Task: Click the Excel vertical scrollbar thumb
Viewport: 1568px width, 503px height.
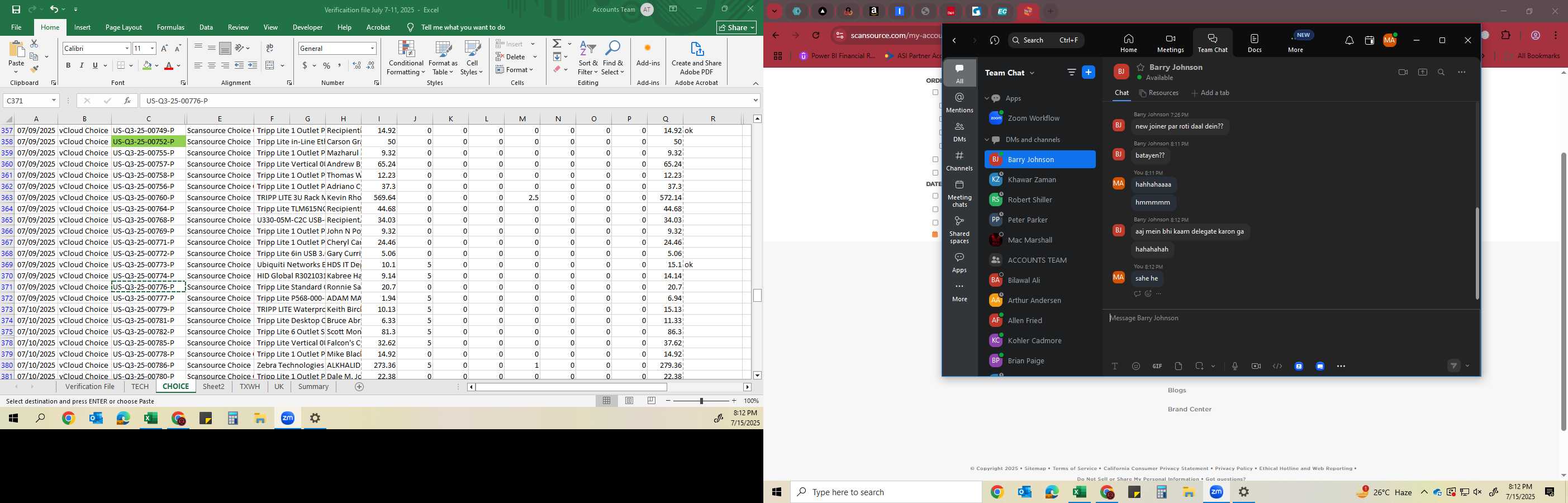Action: [x=757, y=295]
